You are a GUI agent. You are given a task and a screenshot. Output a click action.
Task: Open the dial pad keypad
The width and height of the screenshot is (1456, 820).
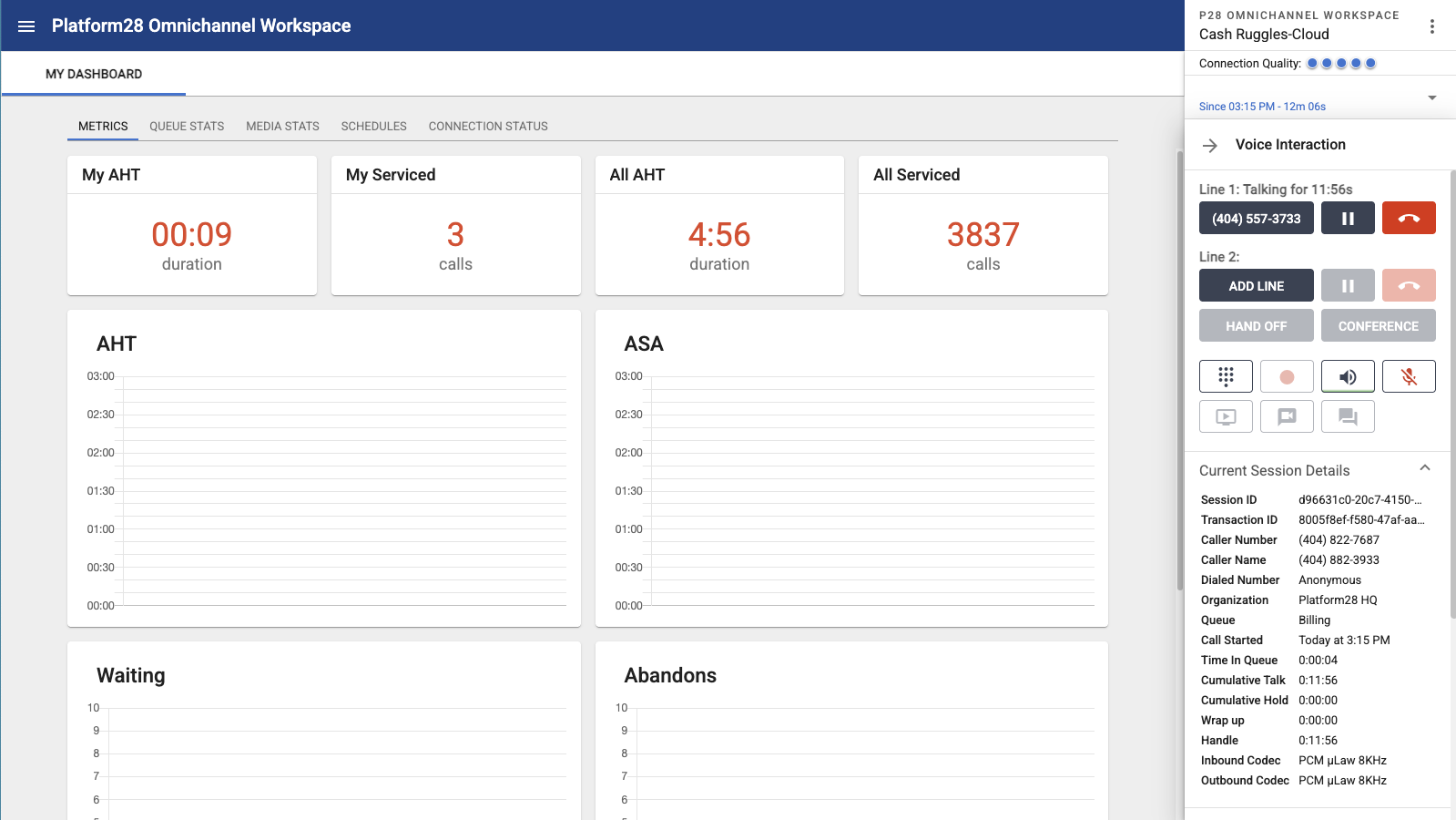click(x=1226, y=376)
